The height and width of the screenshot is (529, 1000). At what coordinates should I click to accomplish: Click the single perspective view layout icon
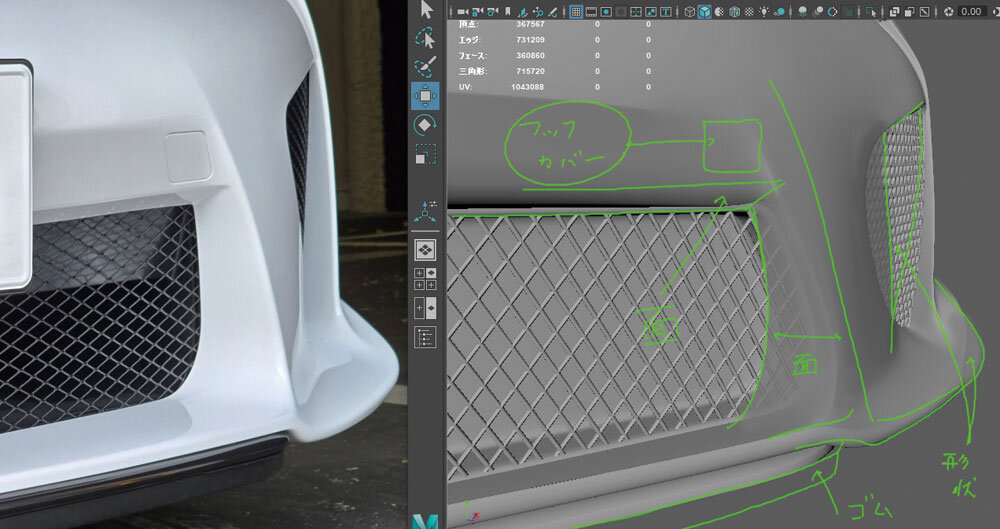click(x=425, y=249)
